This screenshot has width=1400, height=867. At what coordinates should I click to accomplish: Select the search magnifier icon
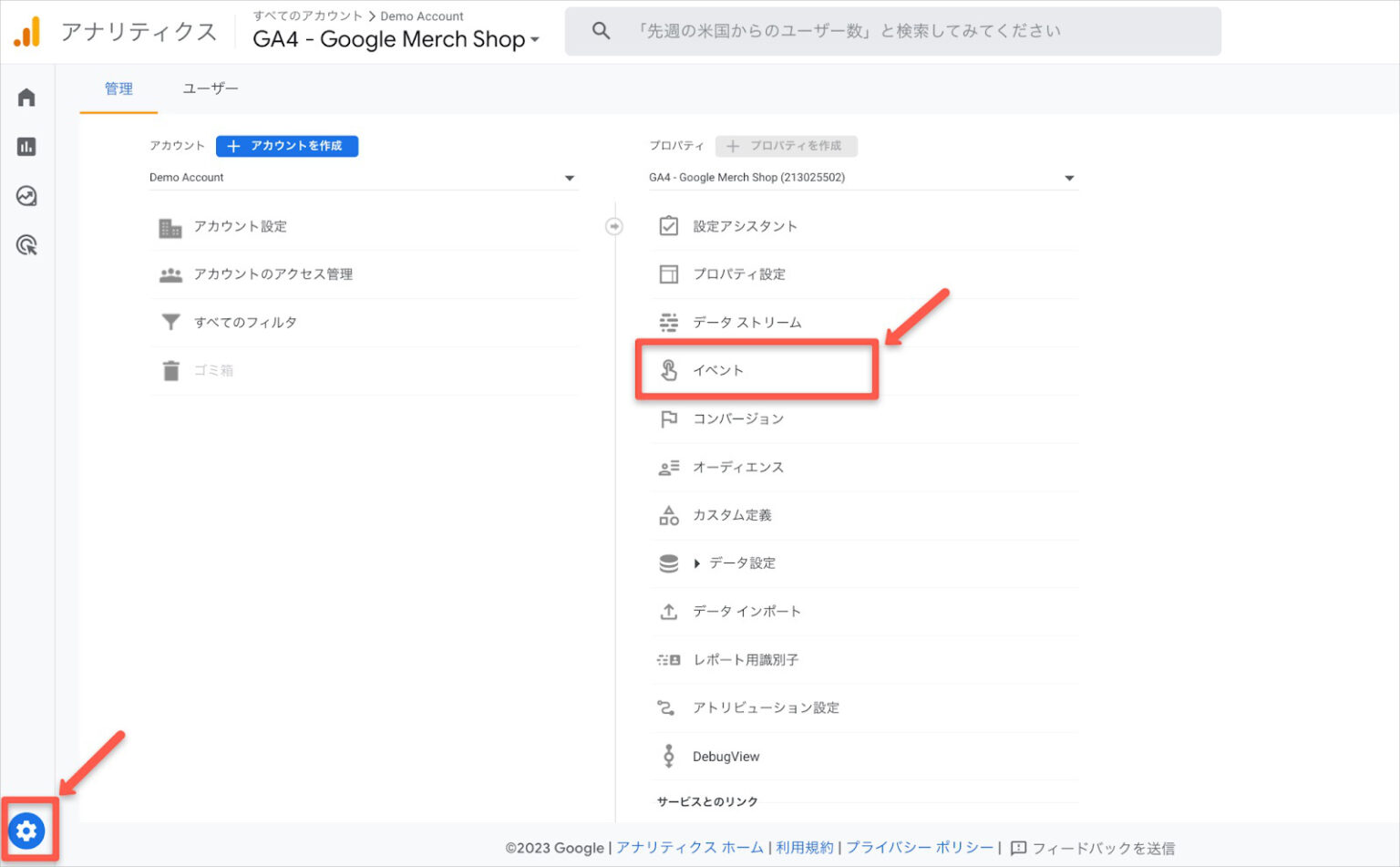point(601,30)
